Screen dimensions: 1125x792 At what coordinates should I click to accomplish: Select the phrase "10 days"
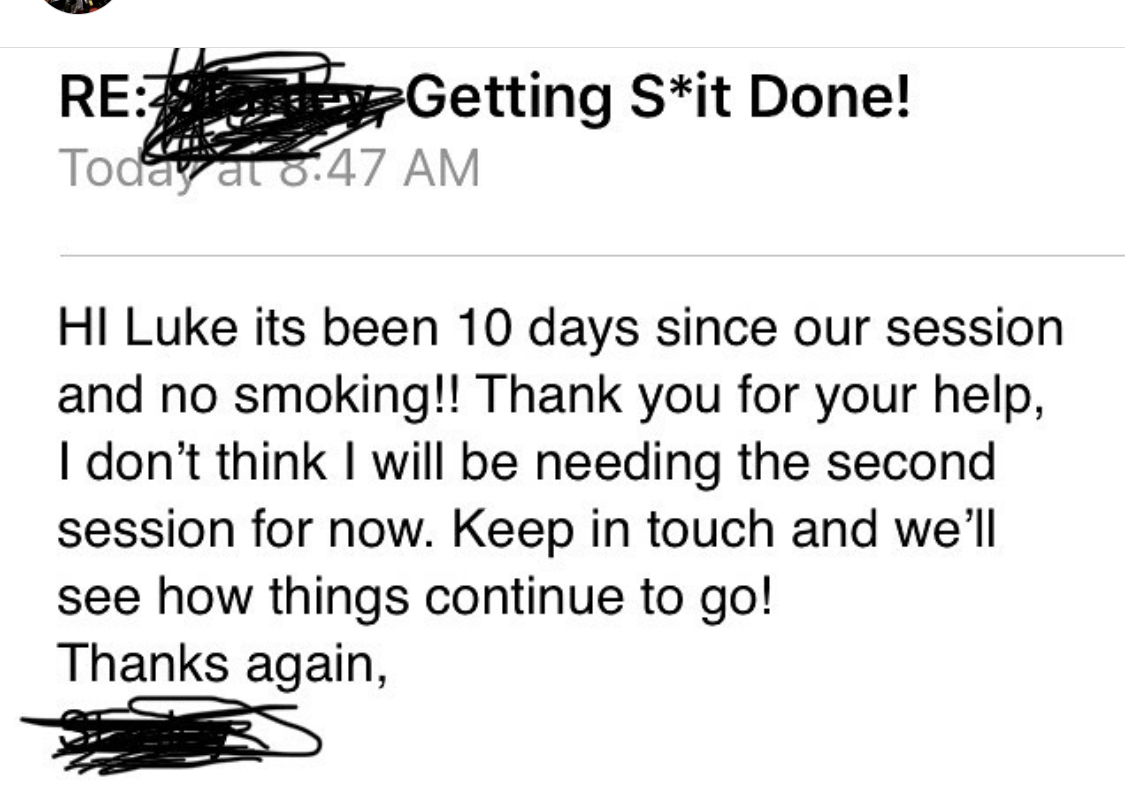547,330
